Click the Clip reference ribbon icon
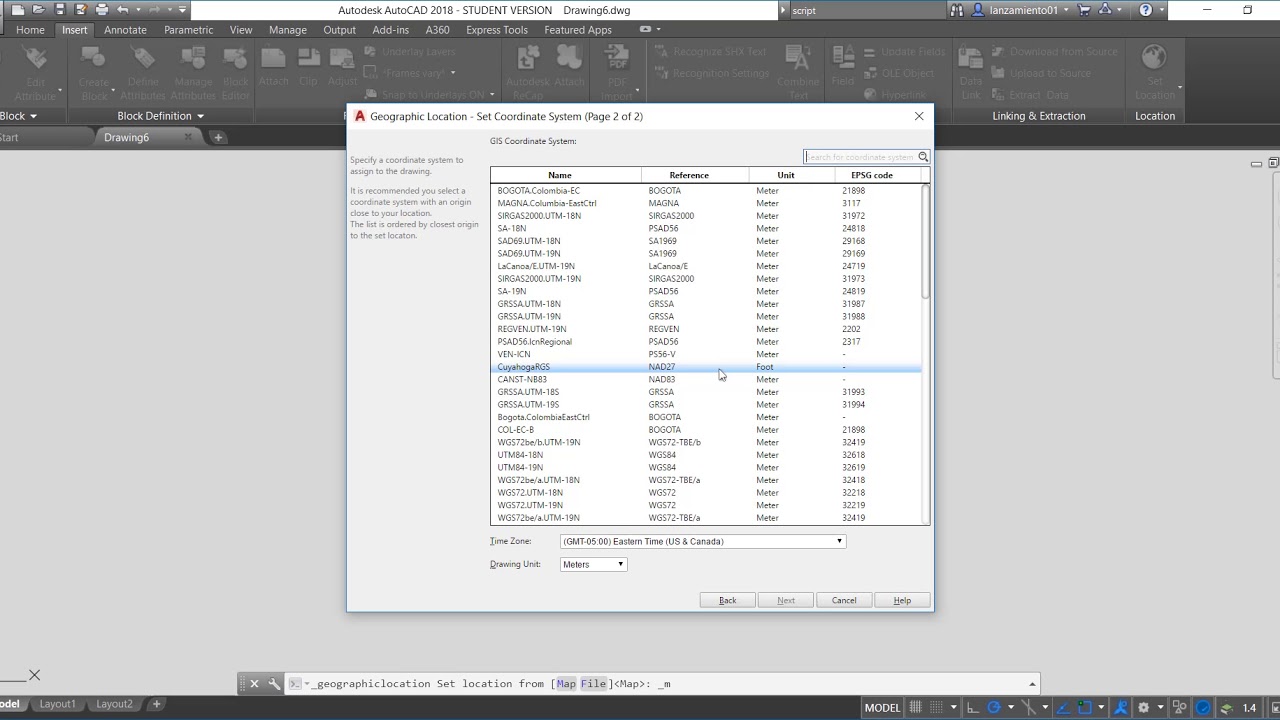 308,59
